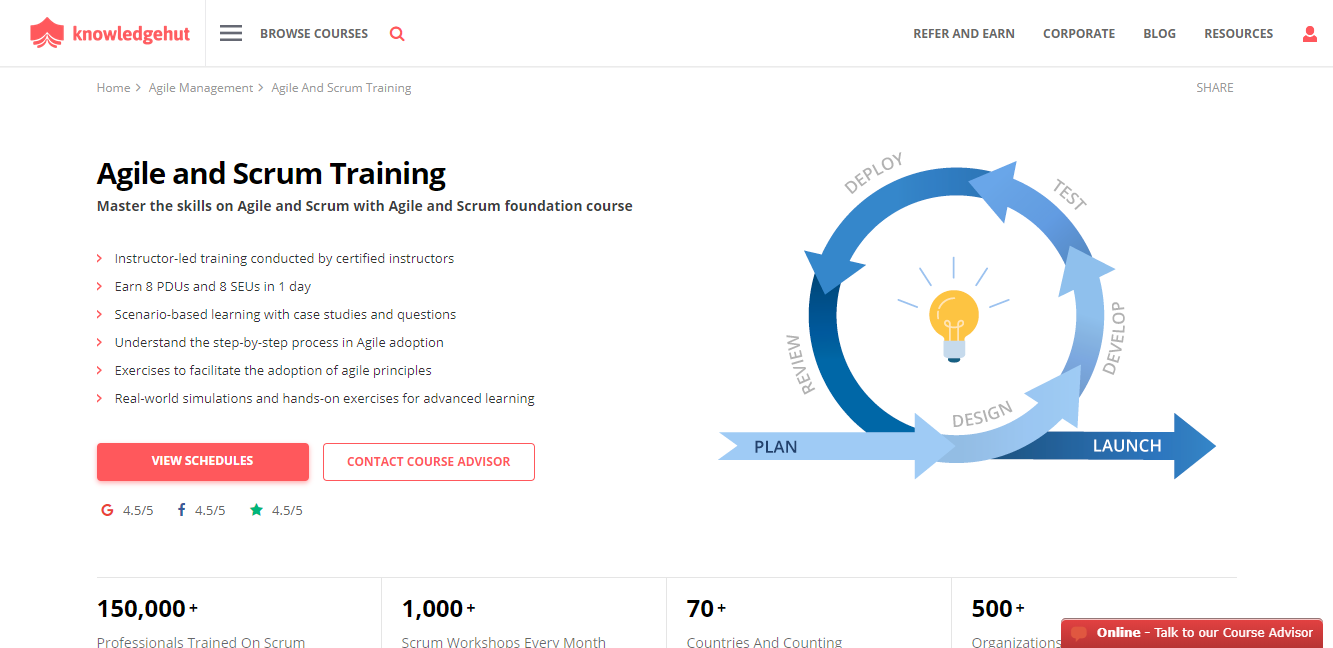Open Agile Management breadcrumb link
Screen dimensions: 1333x648
(x=200, y=87)
